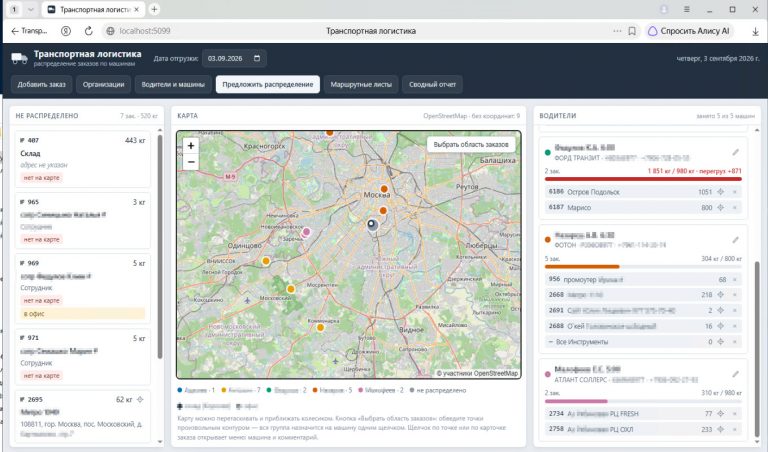Remove order 2734 РЦ FRESH from driver
The width and height of the screenshot is (768, 452).
(735, 414)
